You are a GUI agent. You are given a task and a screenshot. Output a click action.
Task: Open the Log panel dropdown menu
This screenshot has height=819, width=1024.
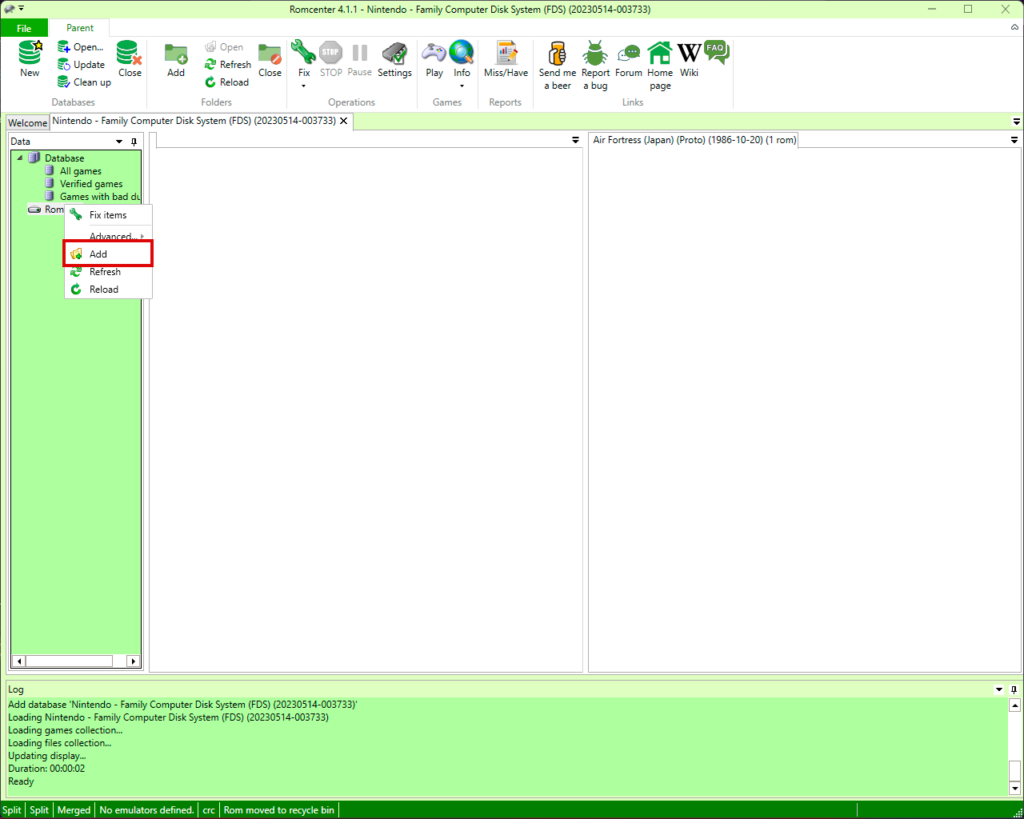point(999,690)
